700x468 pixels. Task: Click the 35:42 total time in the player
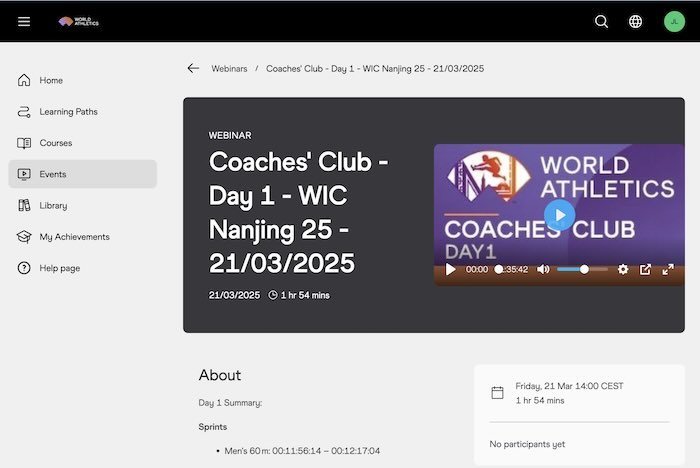tap(516, 269)
